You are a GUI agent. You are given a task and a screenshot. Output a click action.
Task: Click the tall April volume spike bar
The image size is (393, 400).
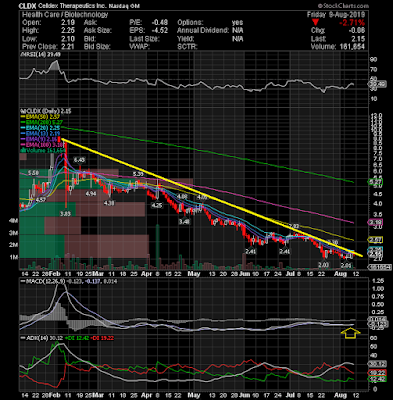(158, 247)
